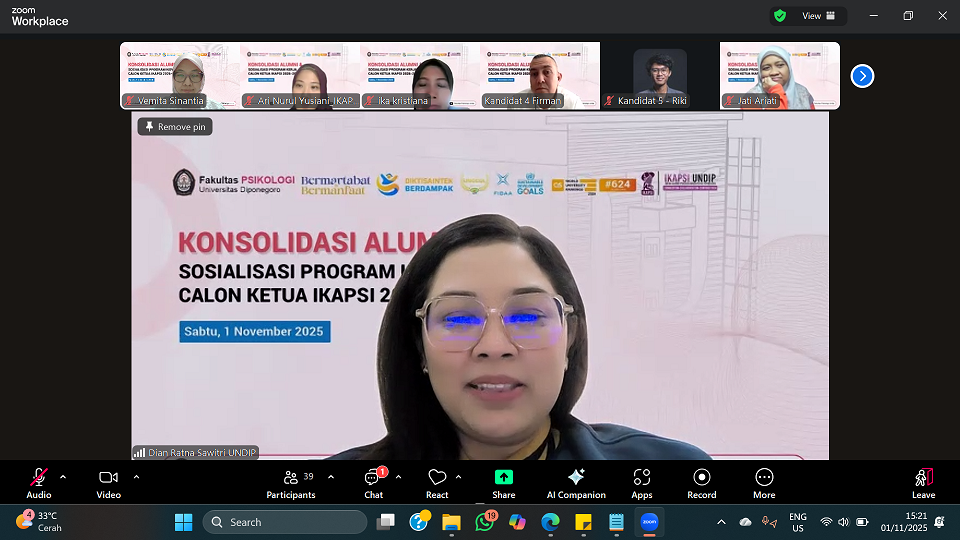The image size is (960, 540).
Task: Expand the audio options chevron
Action: pyautogui.click(x=63, y=476)
